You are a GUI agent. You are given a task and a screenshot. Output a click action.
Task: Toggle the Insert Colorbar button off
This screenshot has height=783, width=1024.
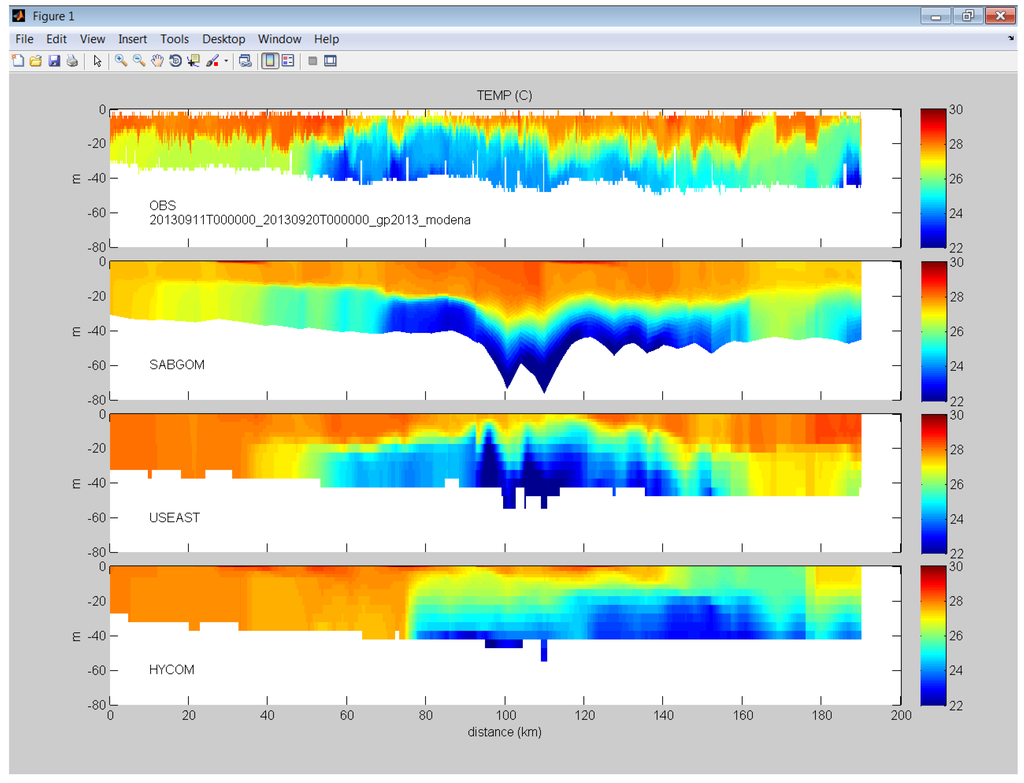click(270, 61)
